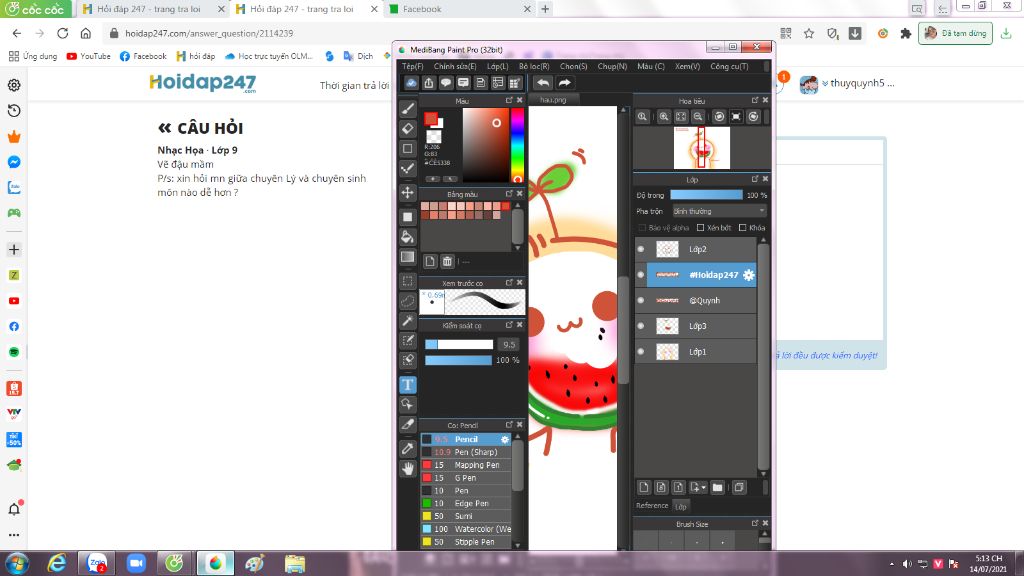Switch to the Facebook browser tab
Viewport: 1024px width, 576px height.
tap(459, 9)
